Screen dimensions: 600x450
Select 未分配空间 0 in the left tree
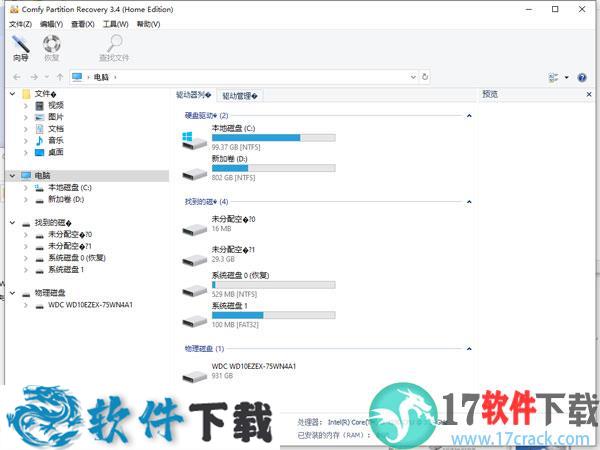70,235
